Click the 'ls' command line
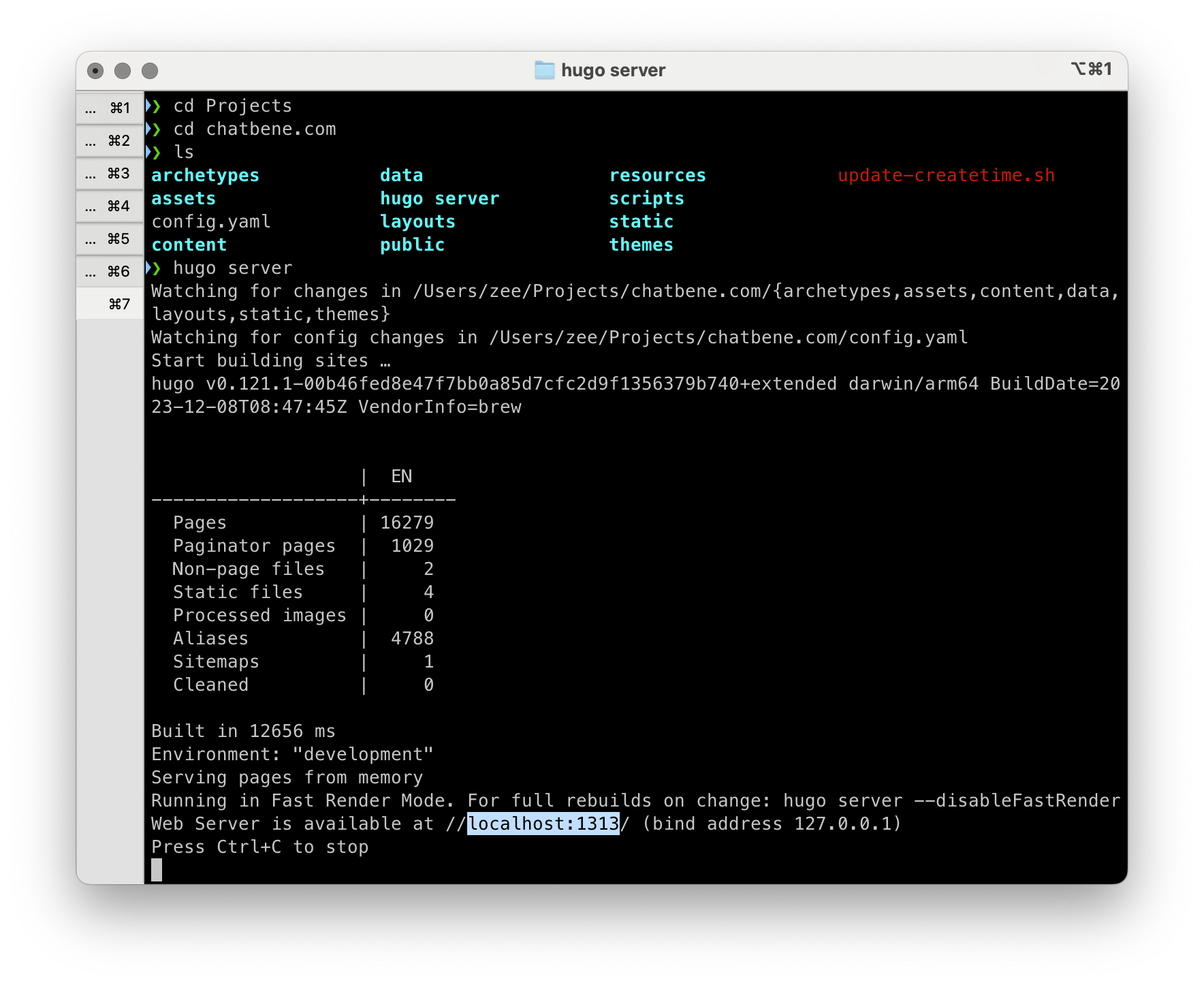This screenshot has height=985, width=1204. 184,153
